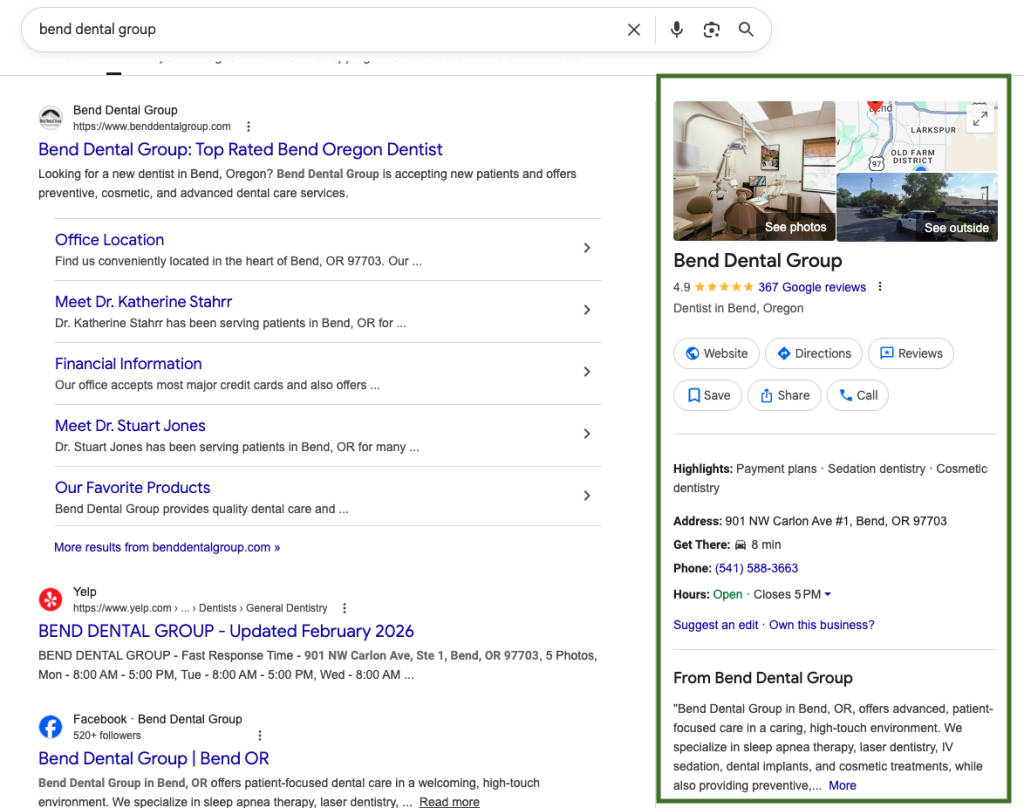Click the search magnifier icon
This screenshot has width=1024, height=808.
click(746, 29)
